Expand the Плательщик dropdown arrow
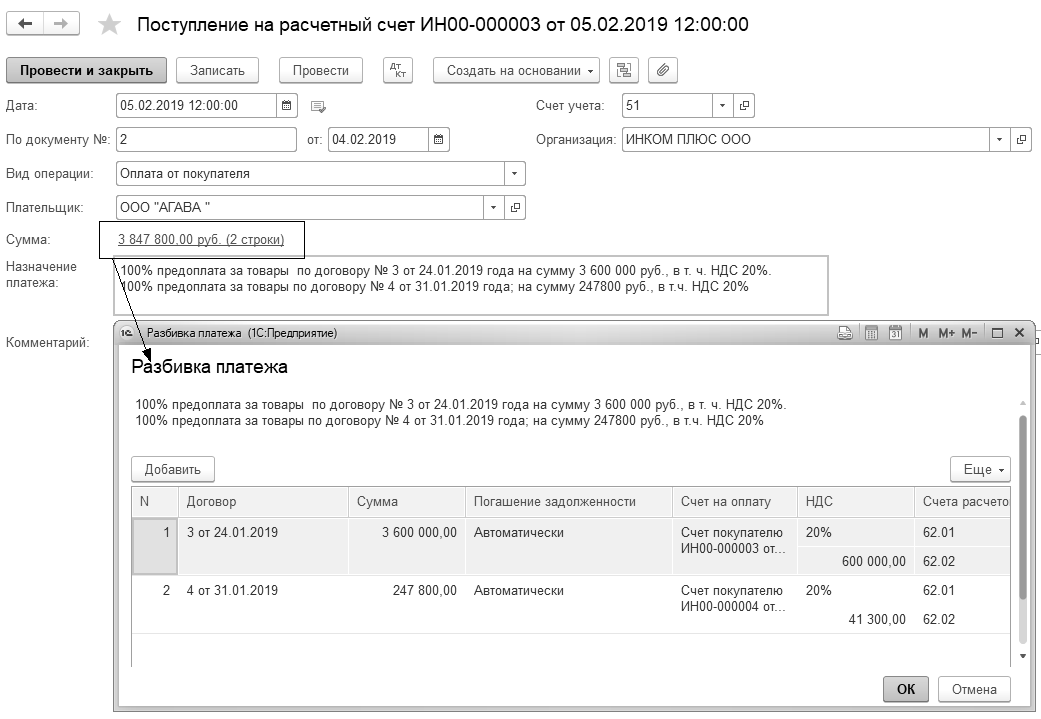The height and width of the screenshot is (719, 1041). coord(493,208)
